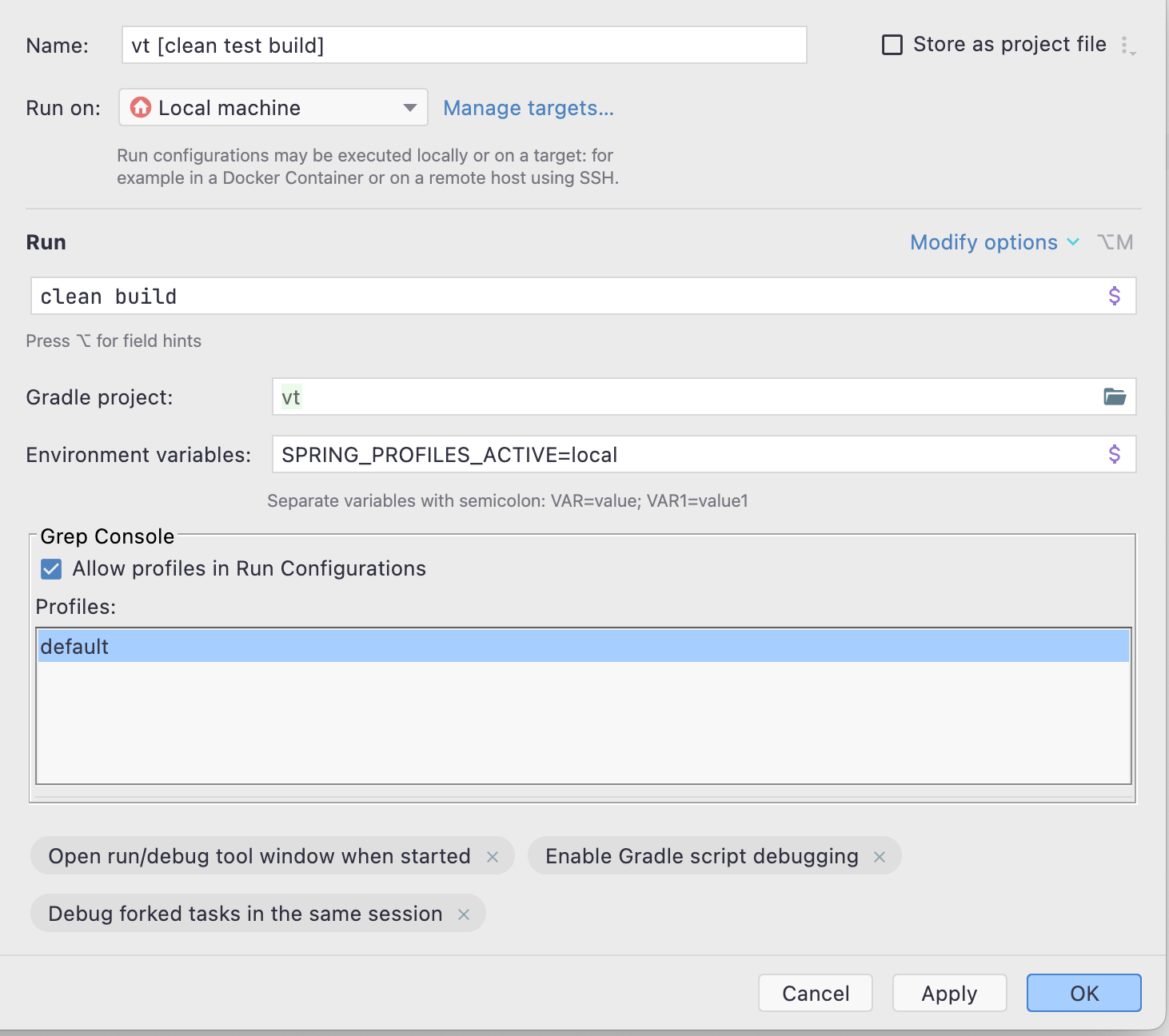The width and height of the screenshot is (1169, 1036).
Task: Expand the Modify options menu
Action: coord(994,242)
